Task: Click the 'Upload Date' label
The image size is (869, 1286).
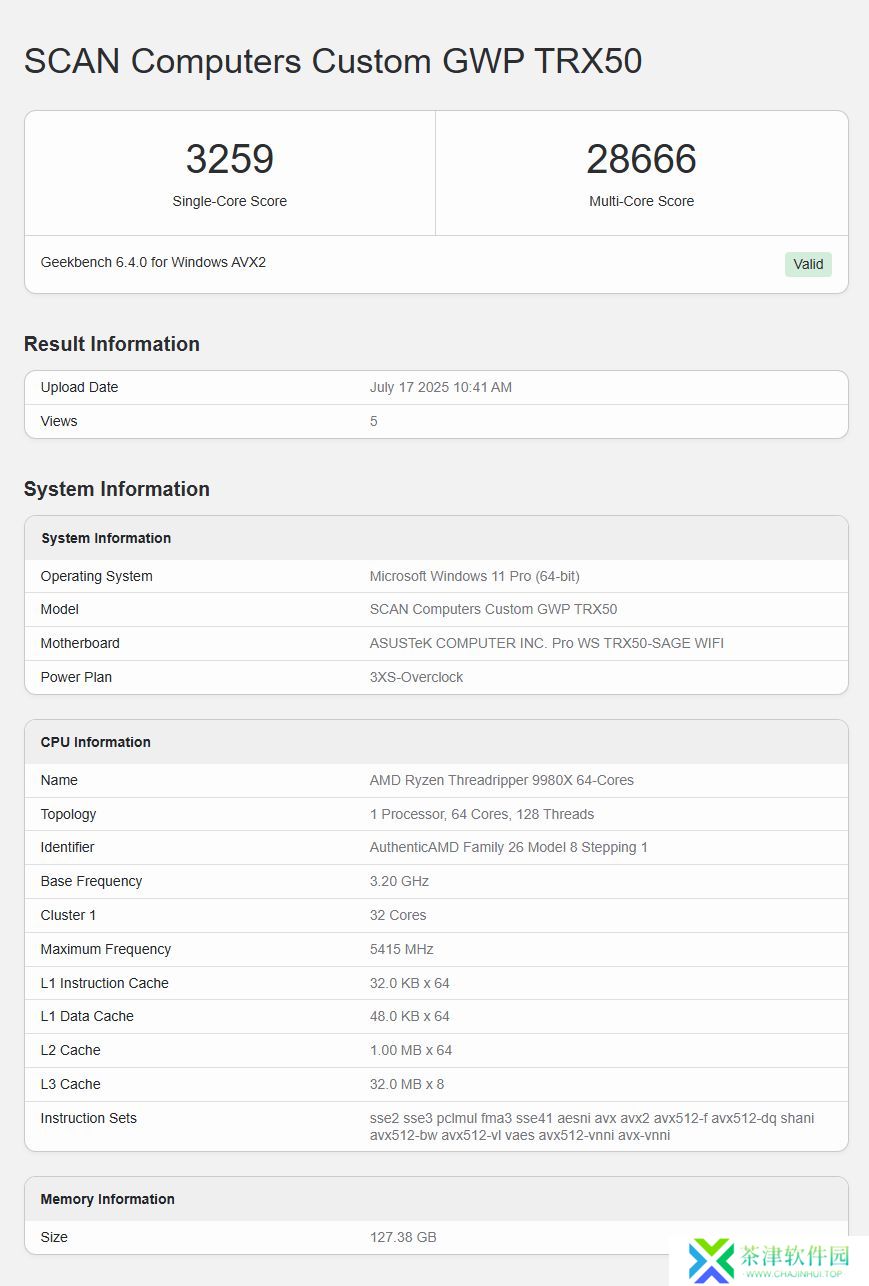Action: click(79, 387)
